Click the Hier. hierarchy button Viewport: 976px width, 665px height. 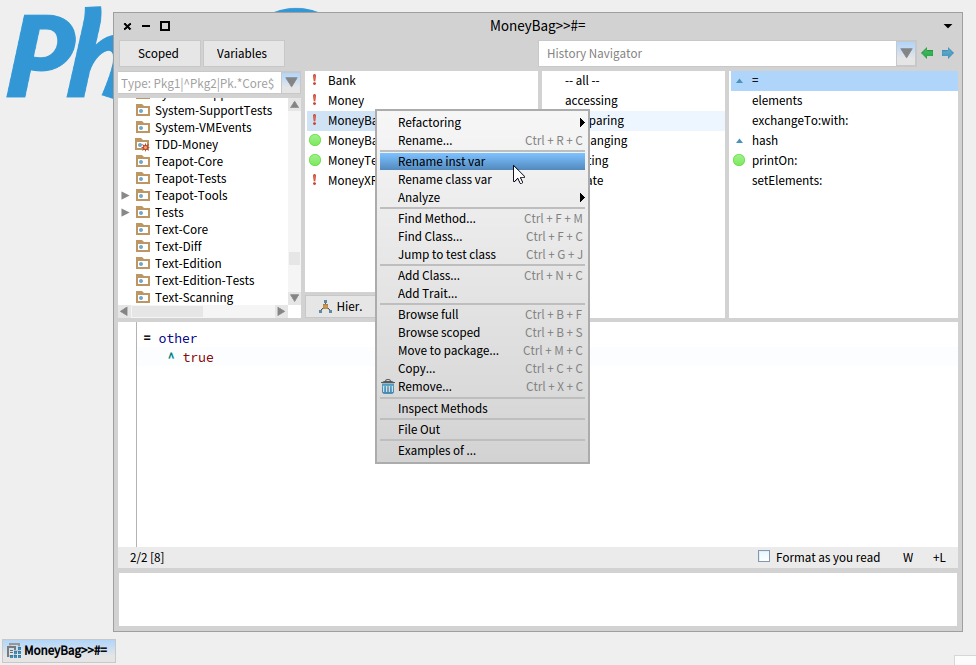340,306
